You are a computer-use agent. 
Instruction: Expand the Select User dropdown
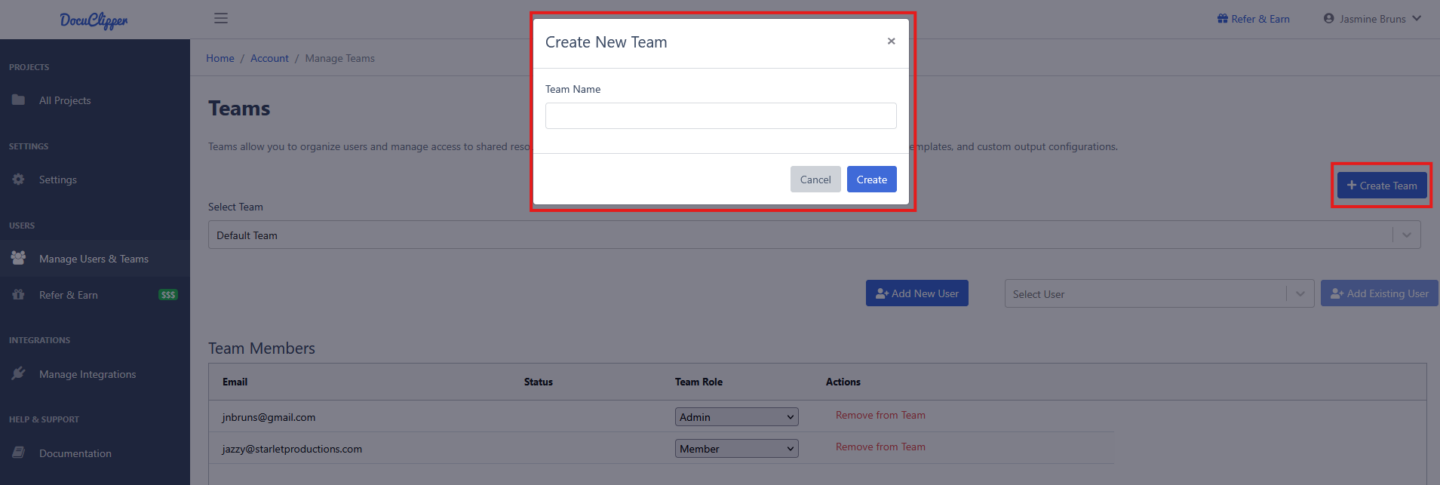click(x=1159, y=294)
